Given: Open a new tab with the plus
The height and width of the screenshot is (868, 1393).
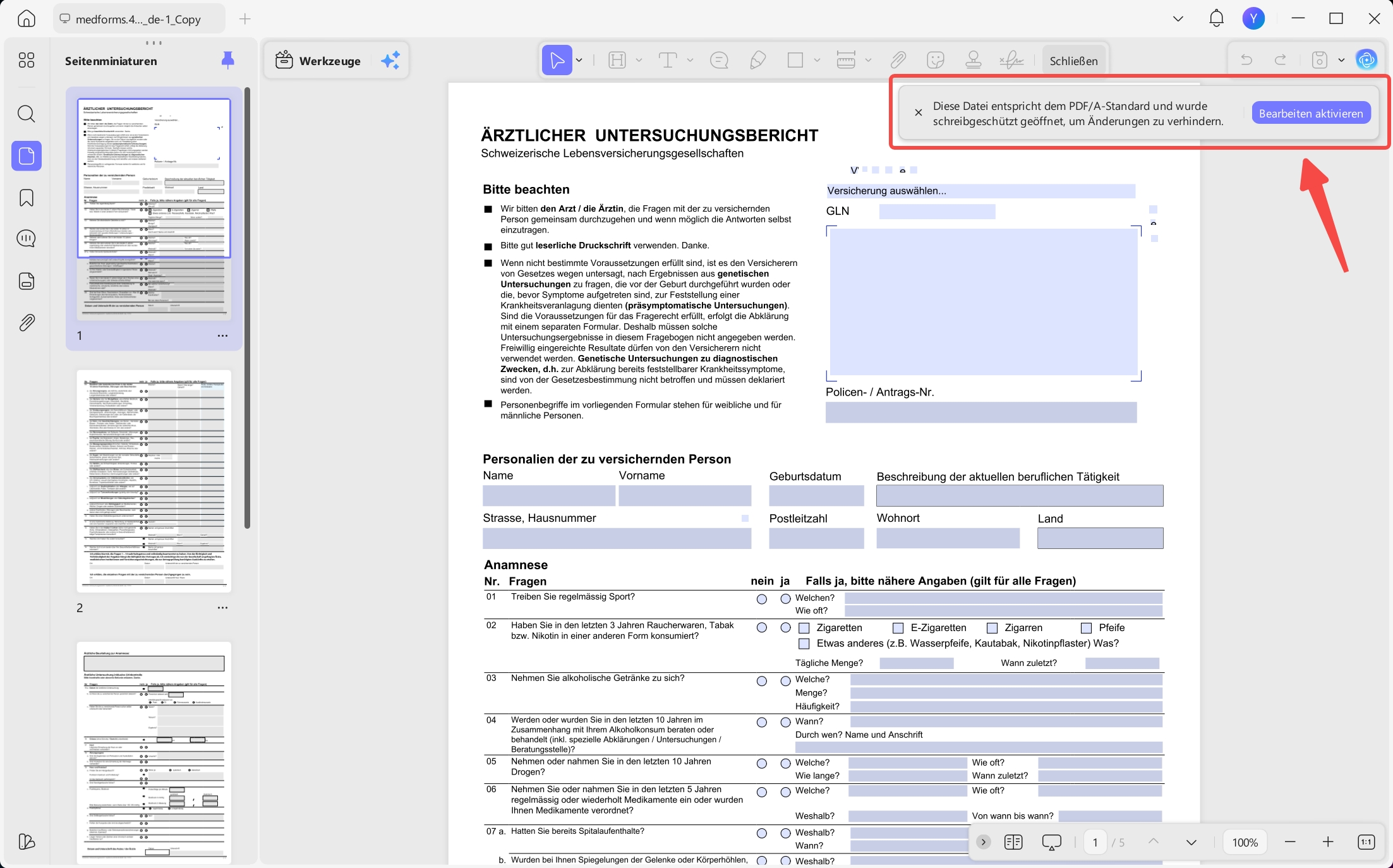Looking at the screenshot, I should [245, 19].
